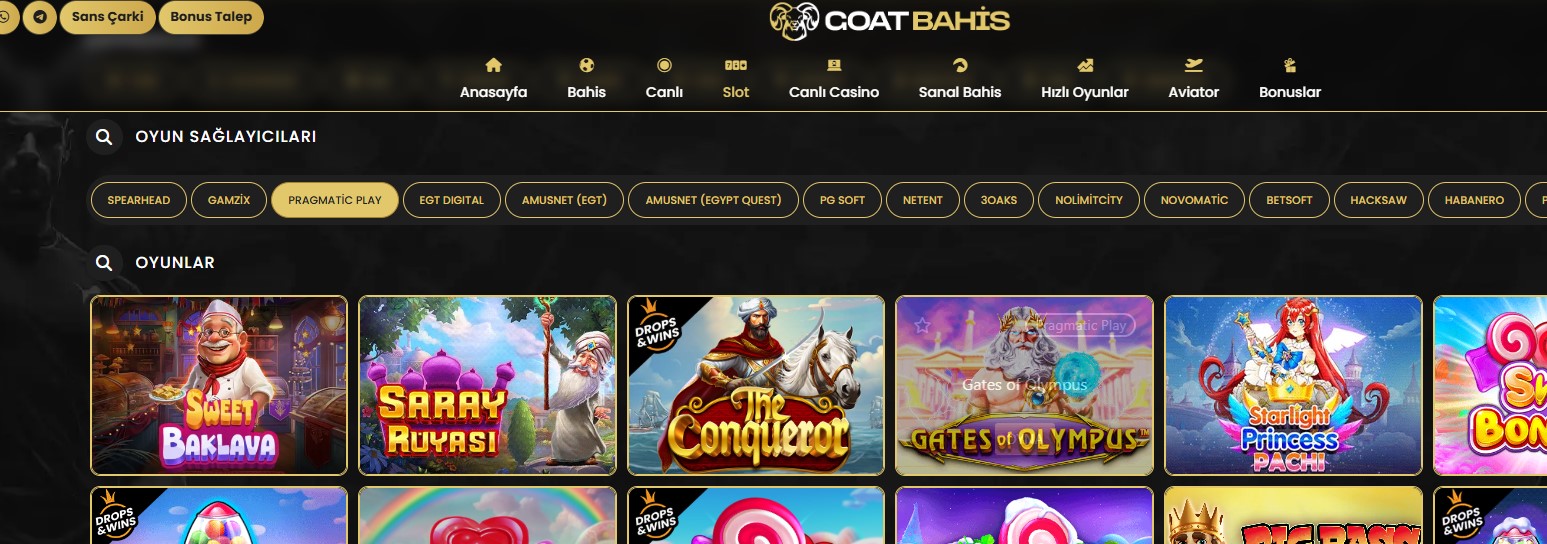1547x544 pixels.
Task: Open Bahis via the football icon
Action: pyautogui.click(x=586, y=65)
